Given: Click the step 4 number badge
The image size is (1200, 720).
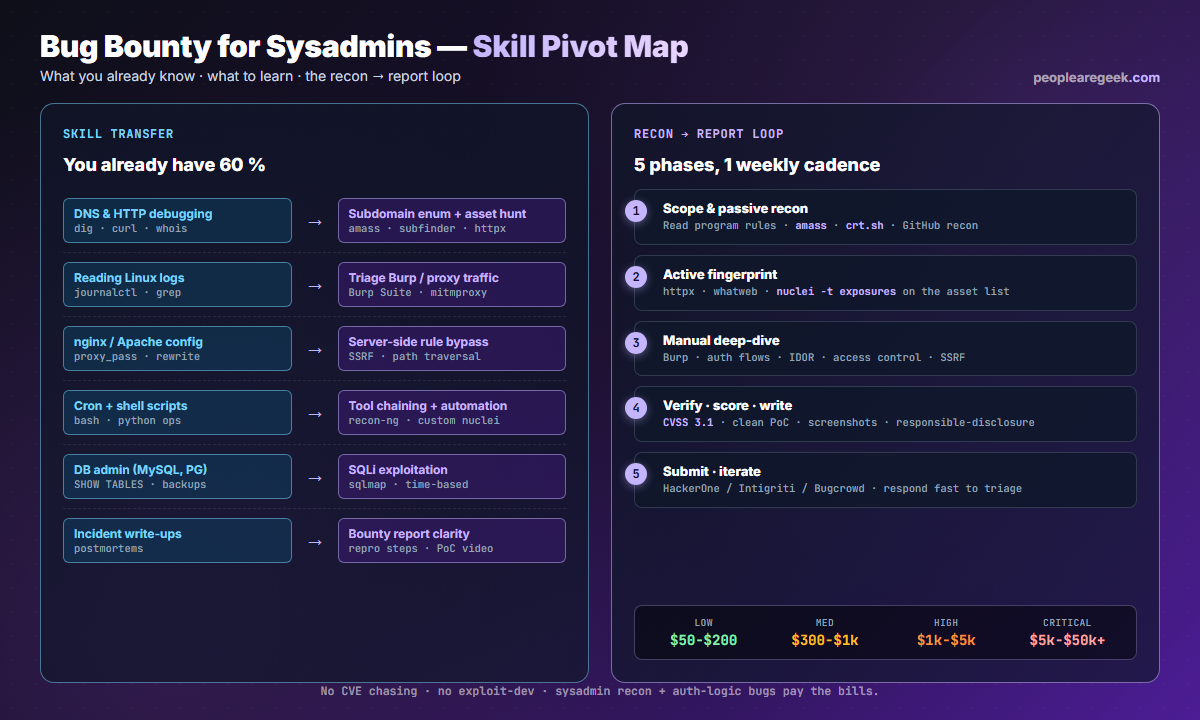Looking at the screenshot, I should point(635,408).
